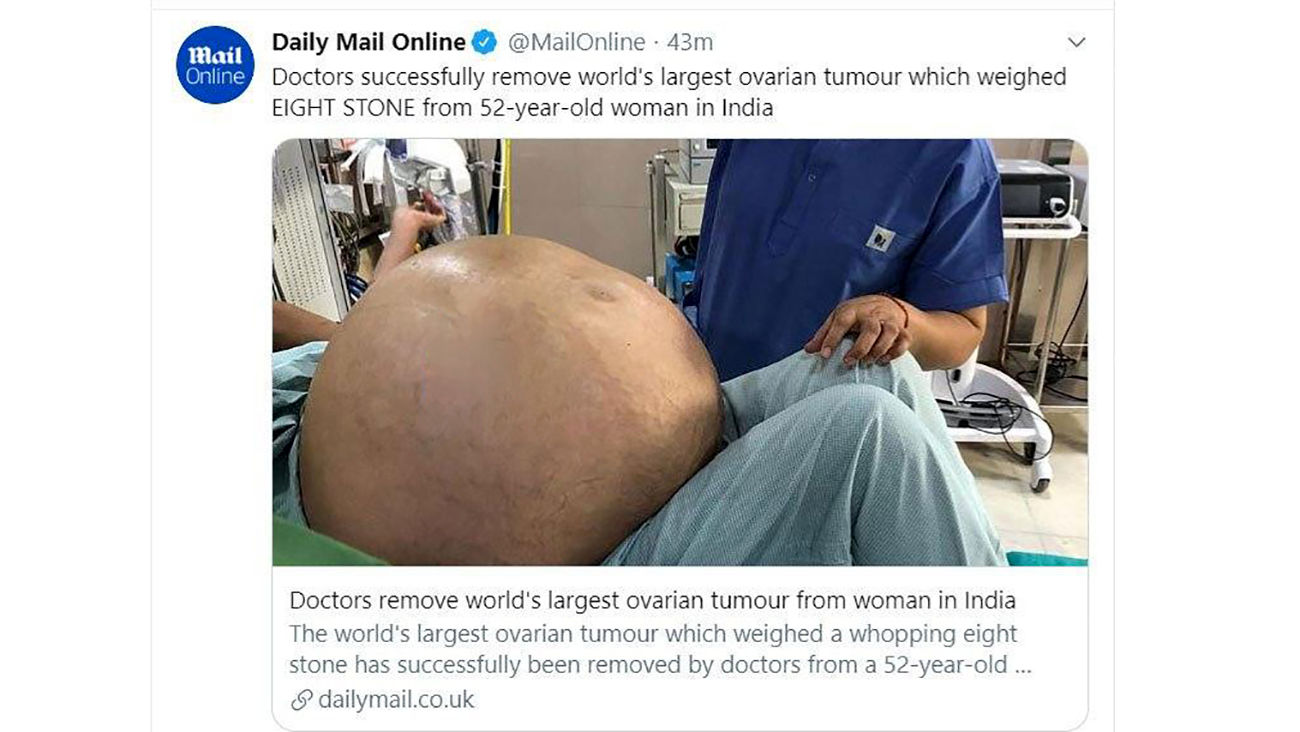The image size is (1300, 732).
Task: Click the blue verified checkmark badge
Action: pos(485,42)
